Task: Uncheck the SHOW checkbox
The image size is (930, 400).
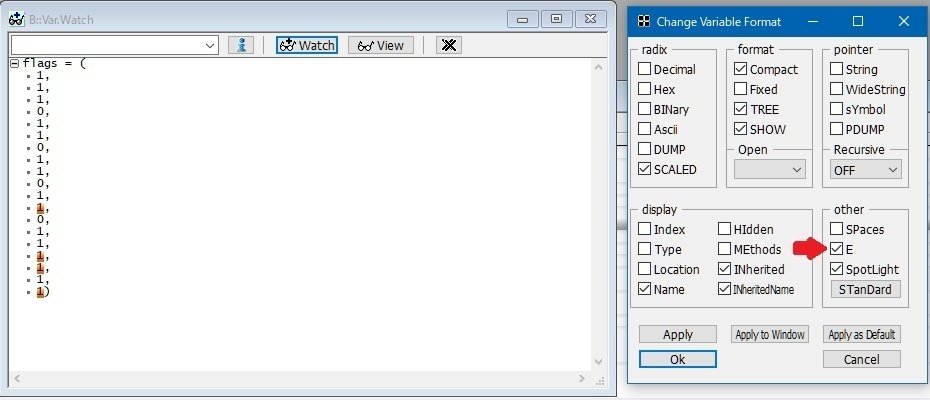Action: [x=740, y=129]
